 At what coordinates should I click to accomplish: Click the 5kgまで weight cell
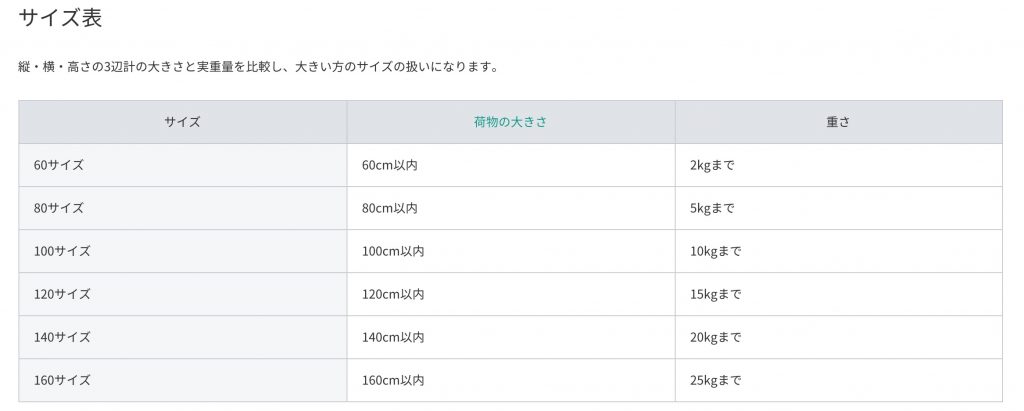(839, 208)
